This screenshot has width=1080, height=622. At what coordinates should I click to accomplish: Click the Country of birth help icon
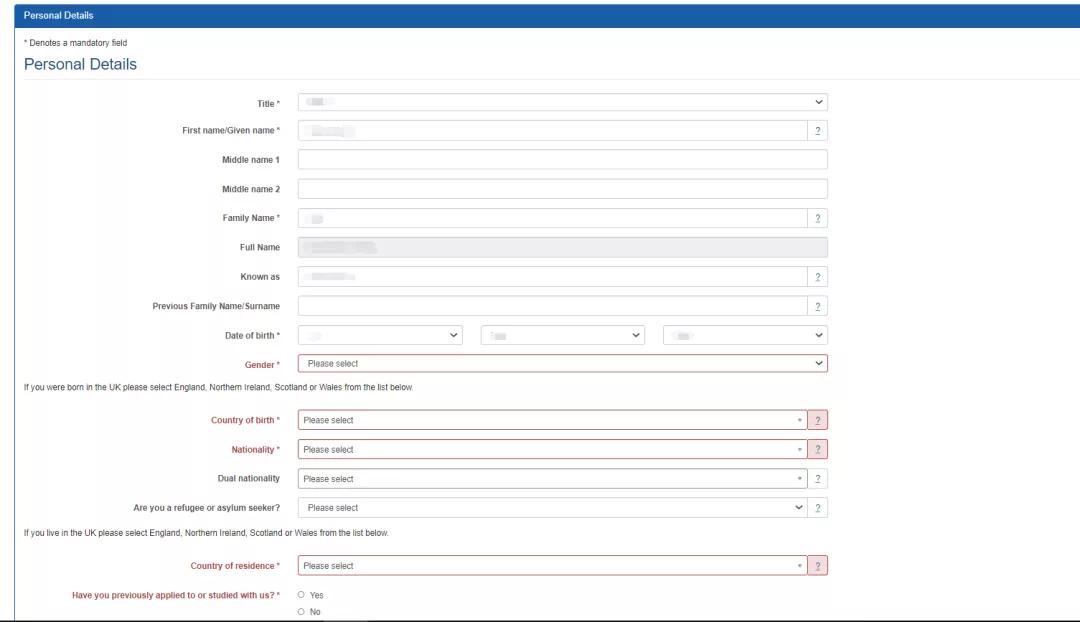pyautogui.click(x=817, y=421)
